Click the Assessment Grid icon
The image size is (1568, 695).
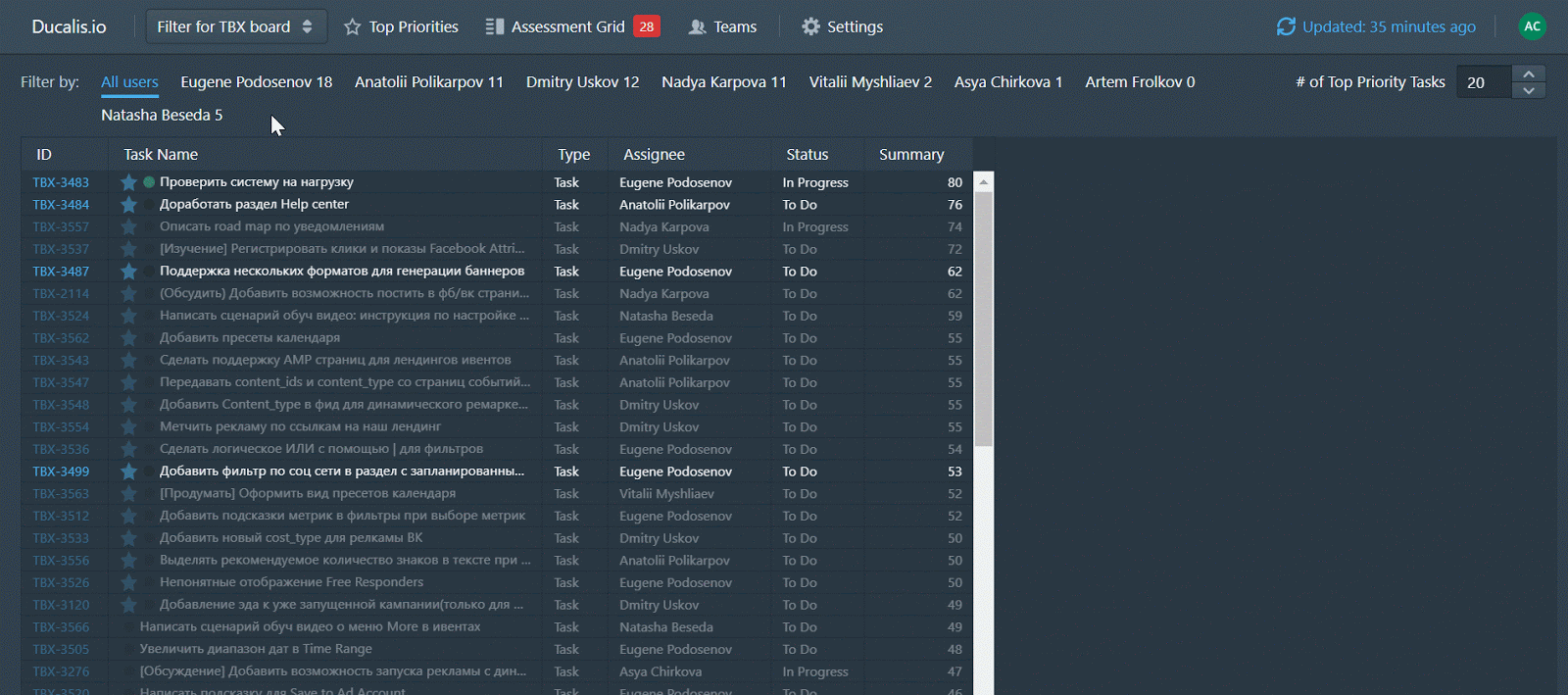(495, 26)
